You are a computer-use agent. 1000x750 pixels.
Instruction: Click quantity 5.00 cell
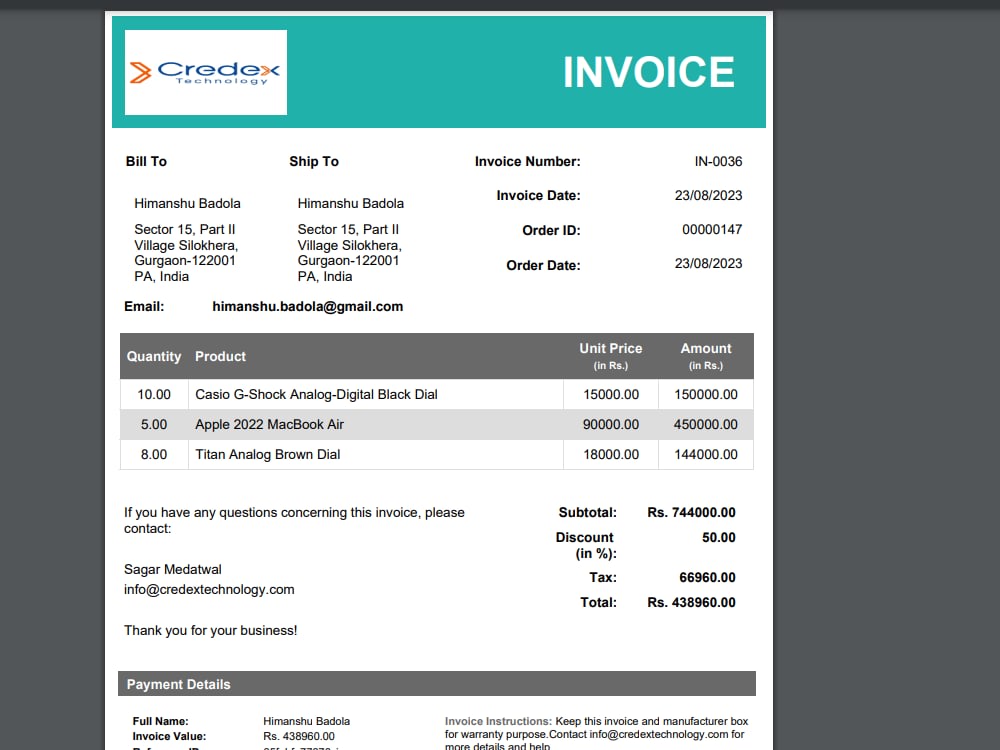[154, 425]
